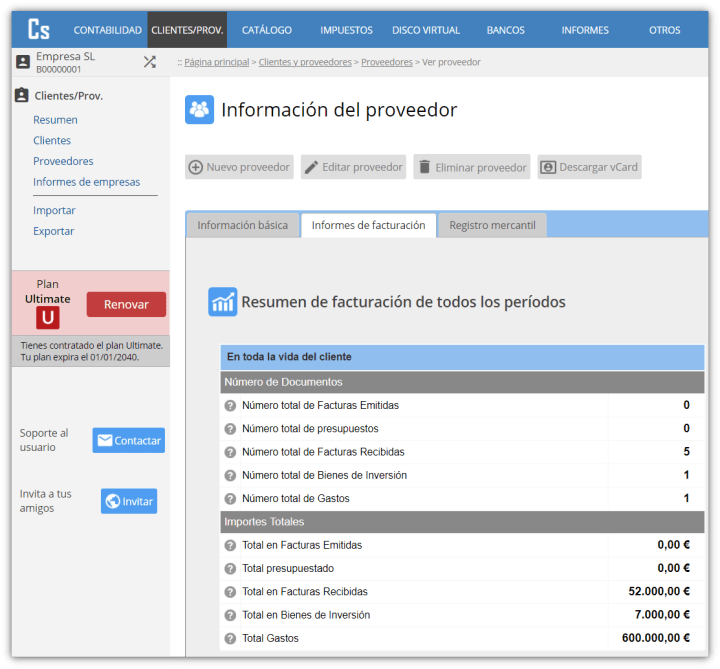Select the Informes de facturación tab

(368, 225)
